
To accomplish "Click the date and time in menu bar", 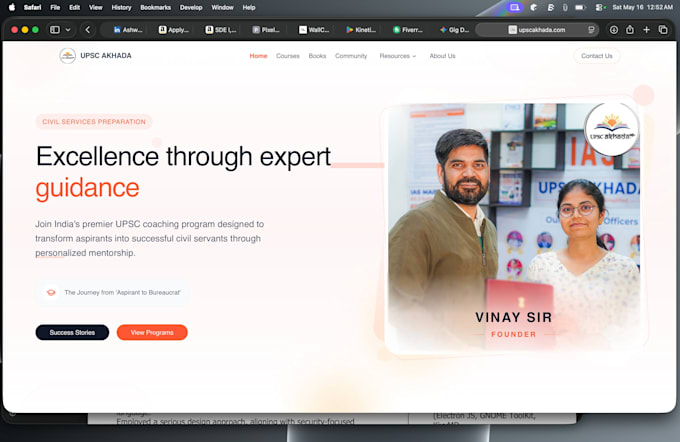I will click(643, 7).
